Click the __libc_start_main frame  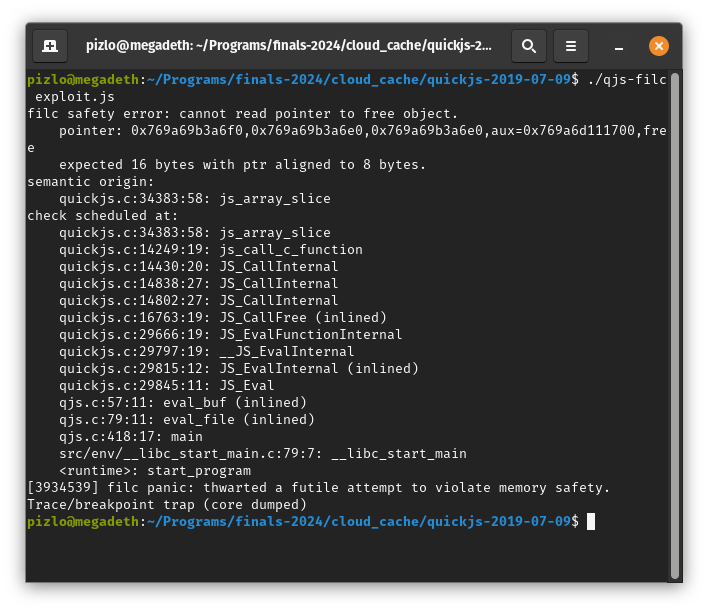tap(263, 453)
